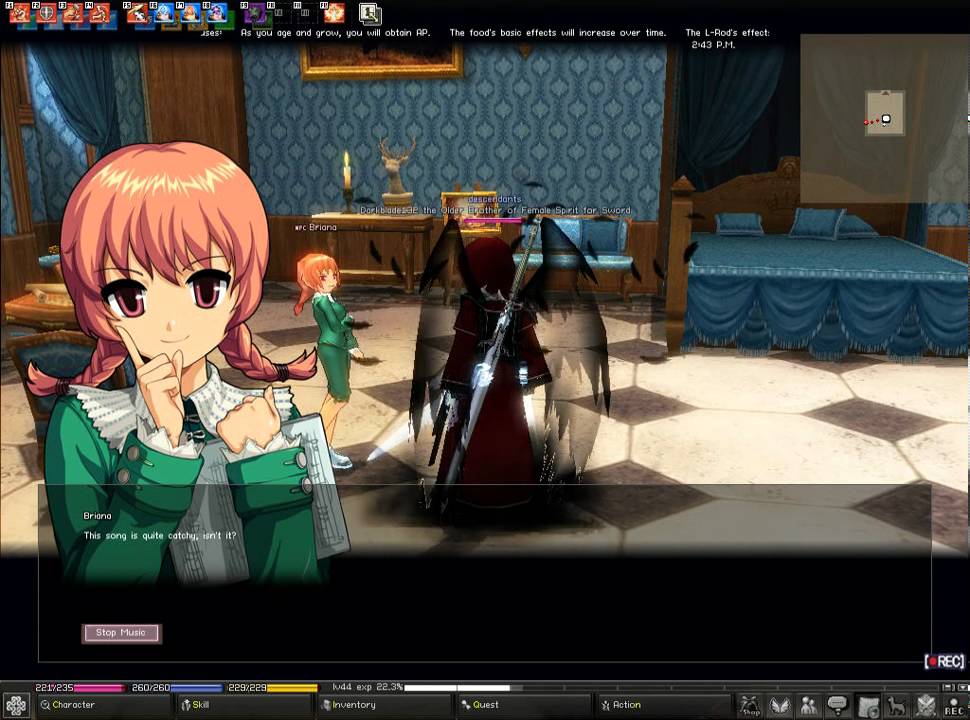Screen dimensions: 970x720
Task: Click 'The L-Rod's effect:' ticker text
Action: tap(728, 33)
